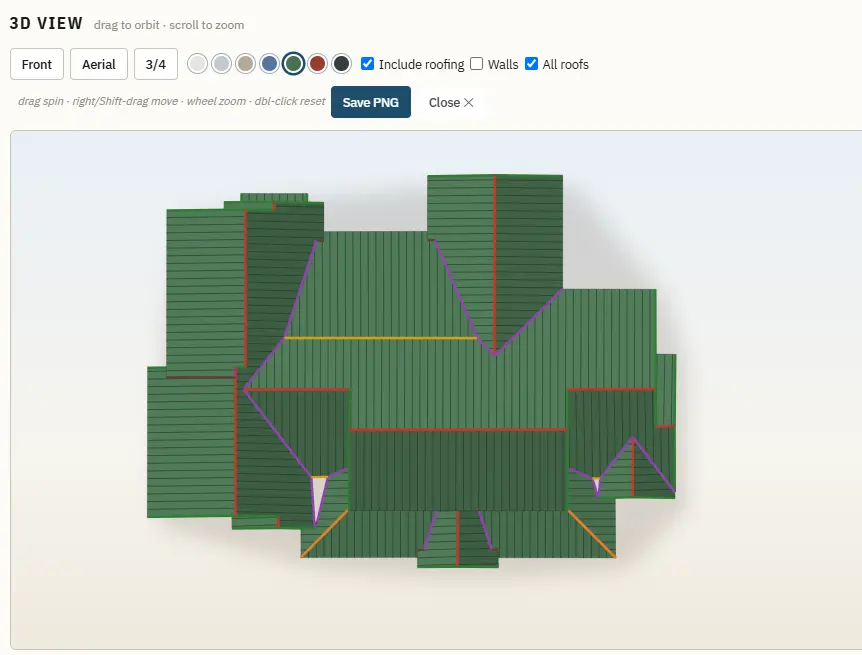The image size is (862, 655).
Task: Pick the white roof color swatch
Action: [197, 64]
